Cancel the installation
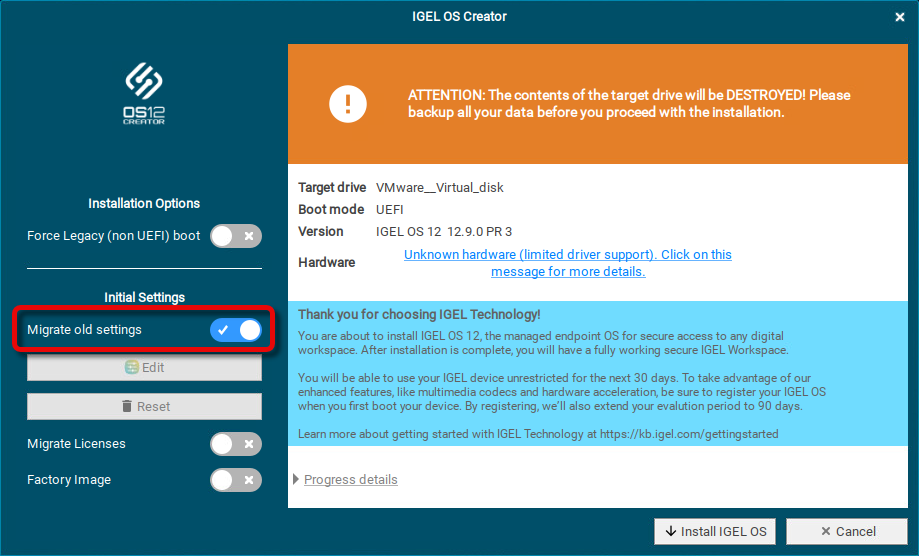This screenshot has height=556, width=919. (x=847, y=531)
